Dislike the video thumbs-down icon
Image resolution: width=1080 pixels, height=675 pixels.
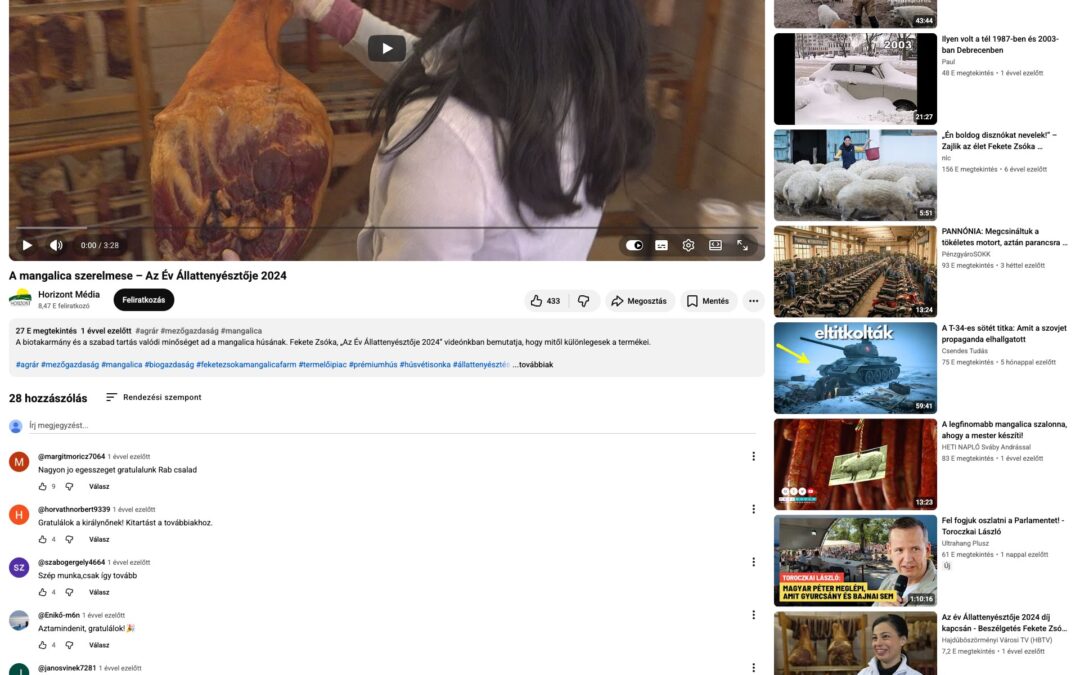click(583, 301)
